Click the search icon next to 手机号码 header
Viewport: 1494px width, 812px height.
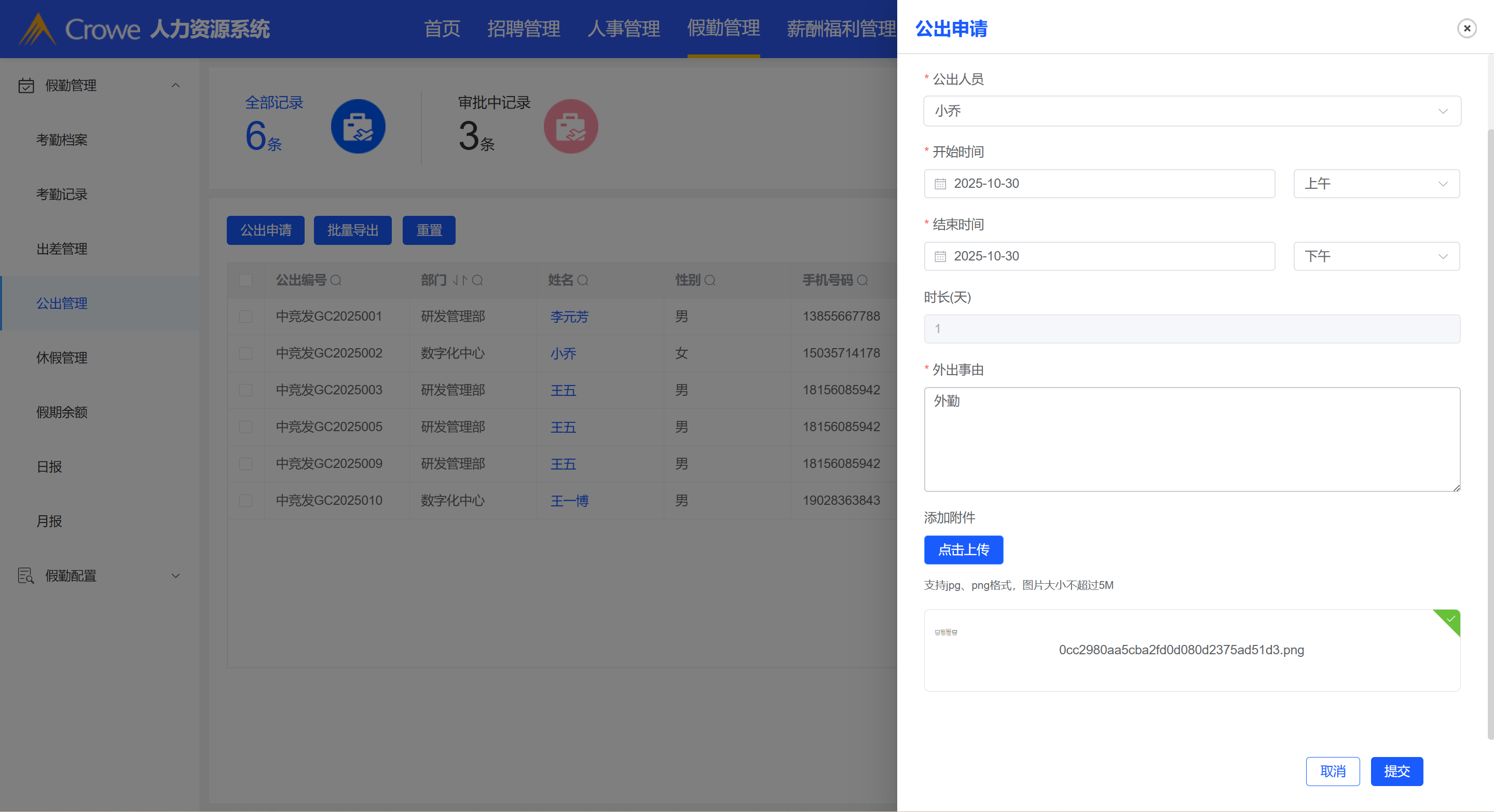(x=862, y=280)
